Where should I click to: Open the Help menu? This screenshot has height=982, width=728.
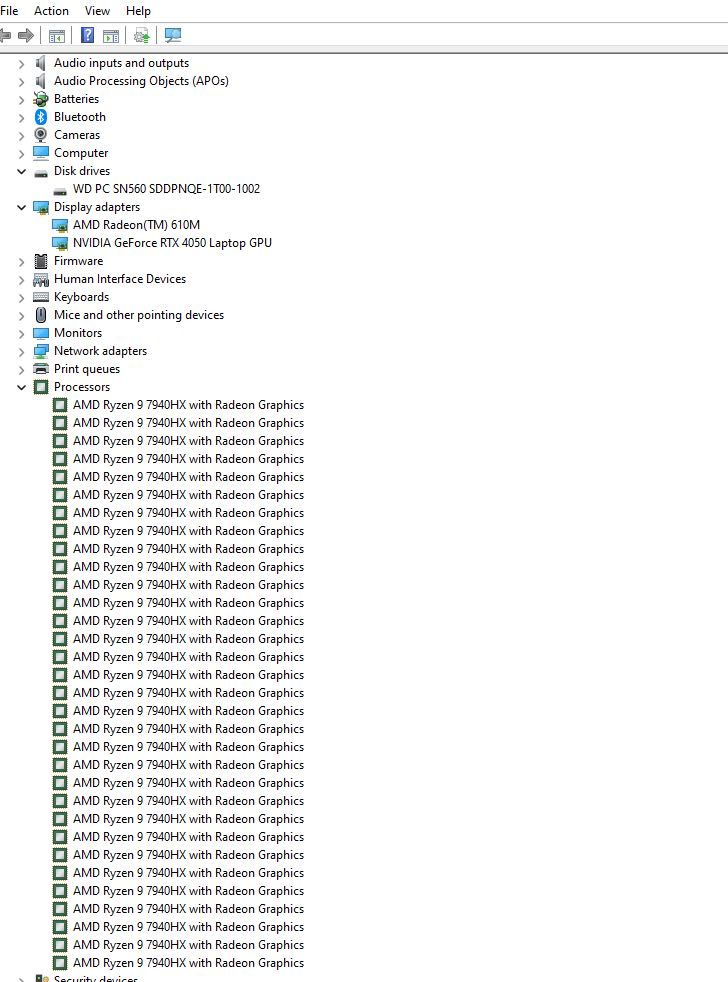(138, 11)
